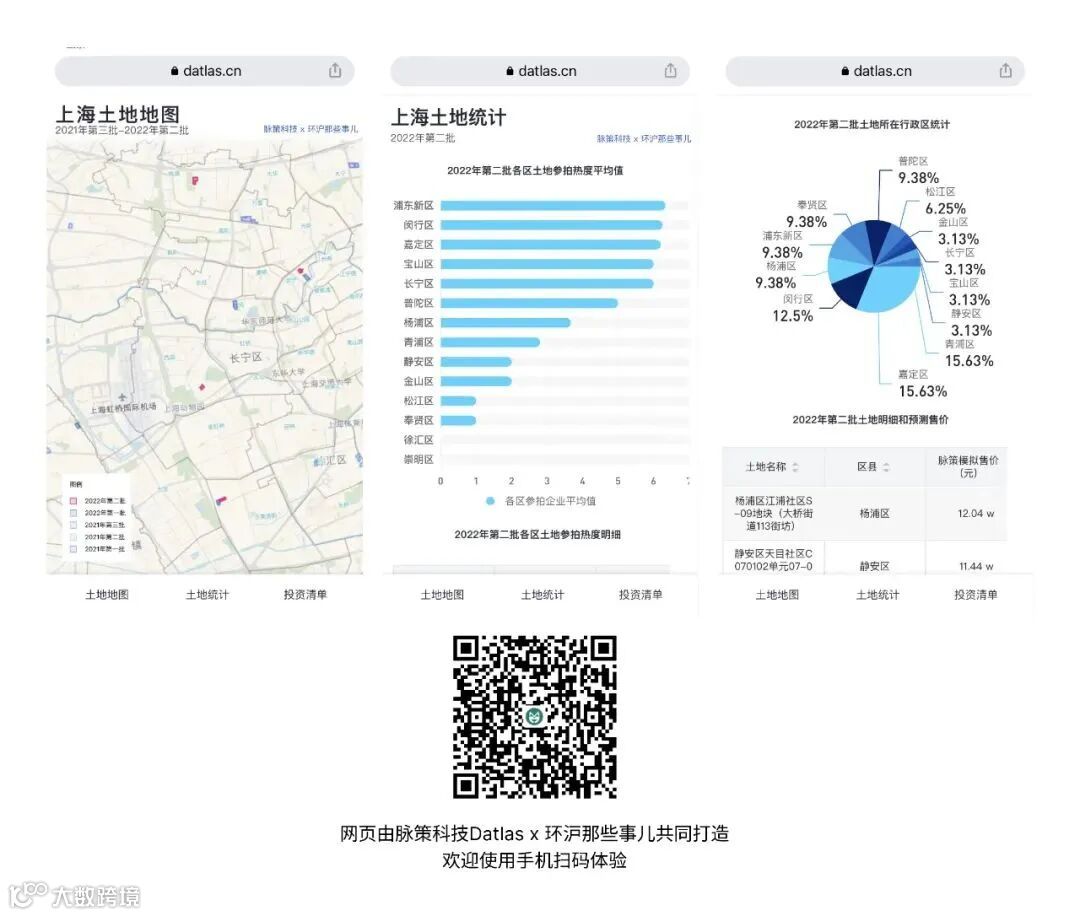Click the green logo in the QR code center
The height and width of the screenshot is (916, 1080).
coord(534,716)
